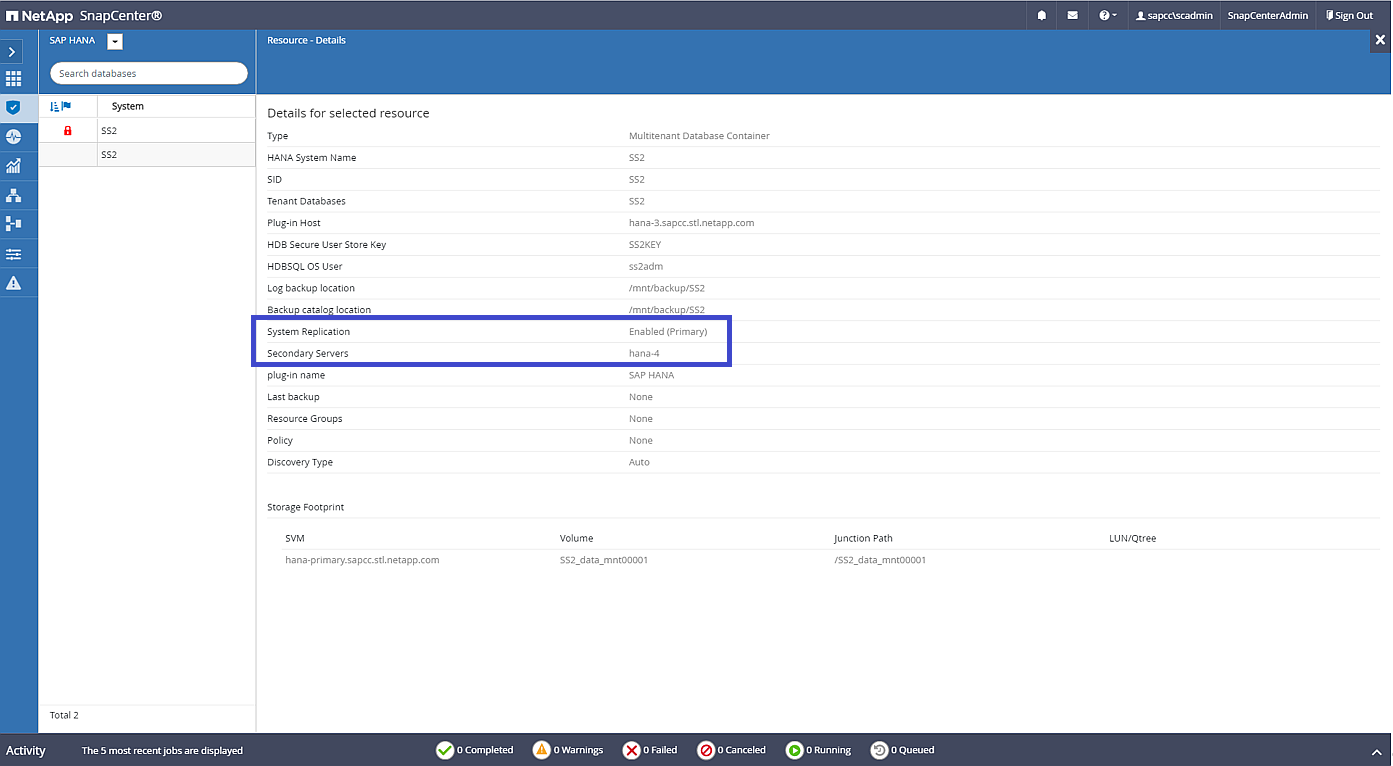
Task: Click the 'Policy' label
Action: [x=280, y=440]
